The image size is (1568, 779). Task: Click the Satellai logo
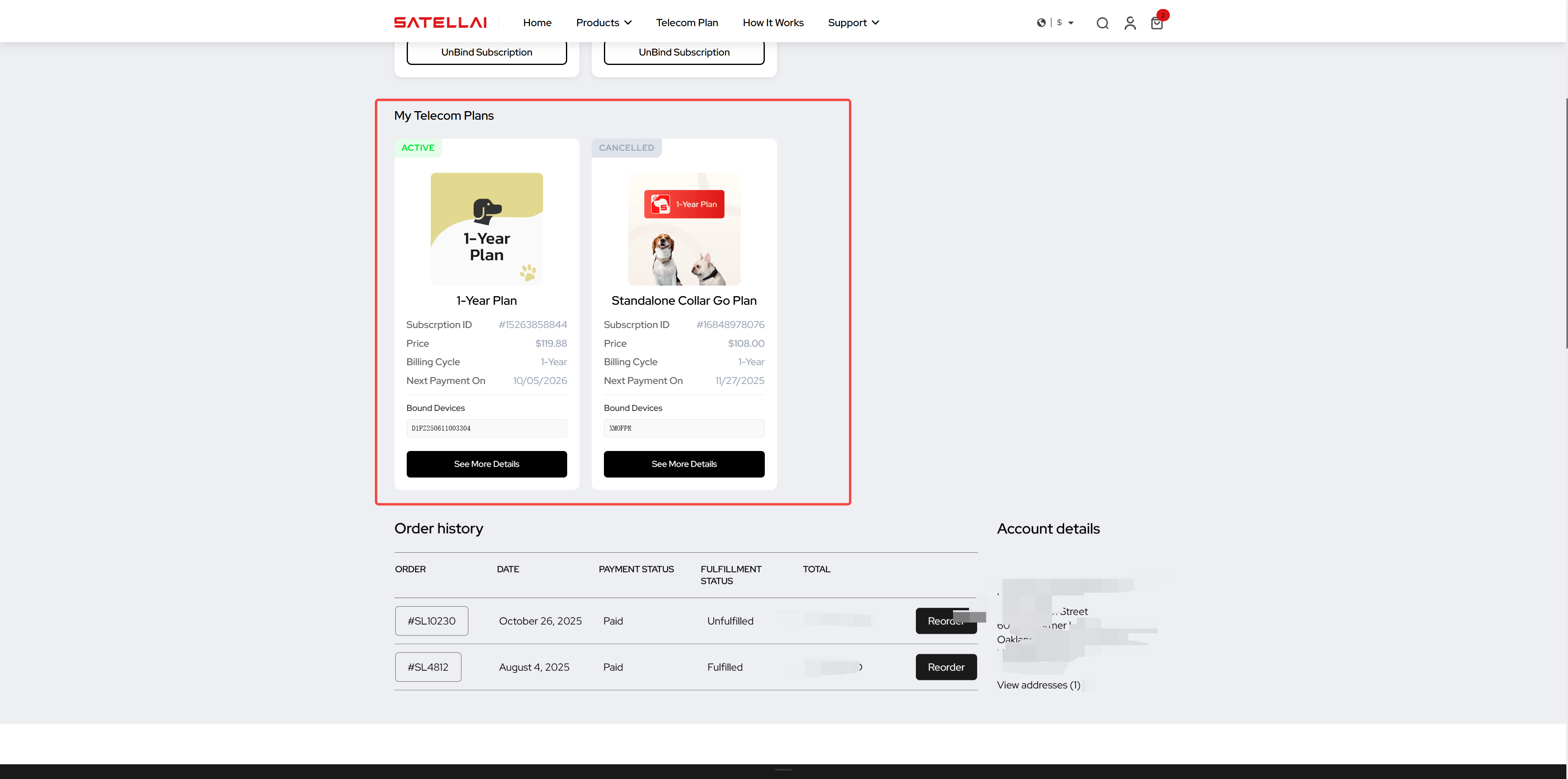click(x=440, y=22)
